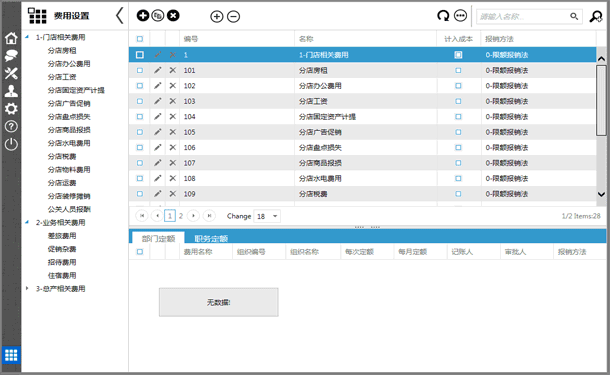Click the solid black add icon
The image size is (610, 375).
click(143, 16)
